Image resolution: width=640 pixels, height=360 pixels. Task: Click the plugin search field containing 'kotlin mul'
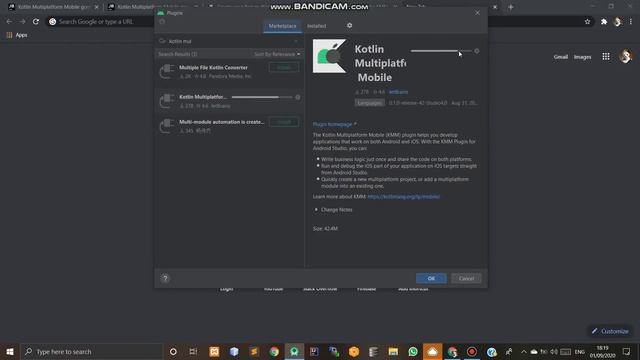pyautogui.click(x=229, y=41)
